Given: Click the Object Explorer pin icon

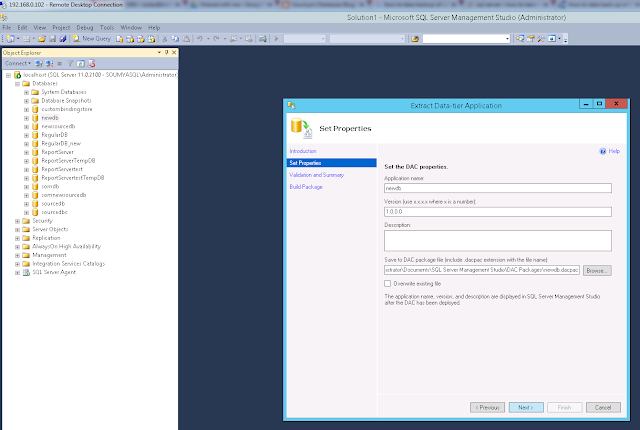Looking at the screenshot, I should pos(167,53).
